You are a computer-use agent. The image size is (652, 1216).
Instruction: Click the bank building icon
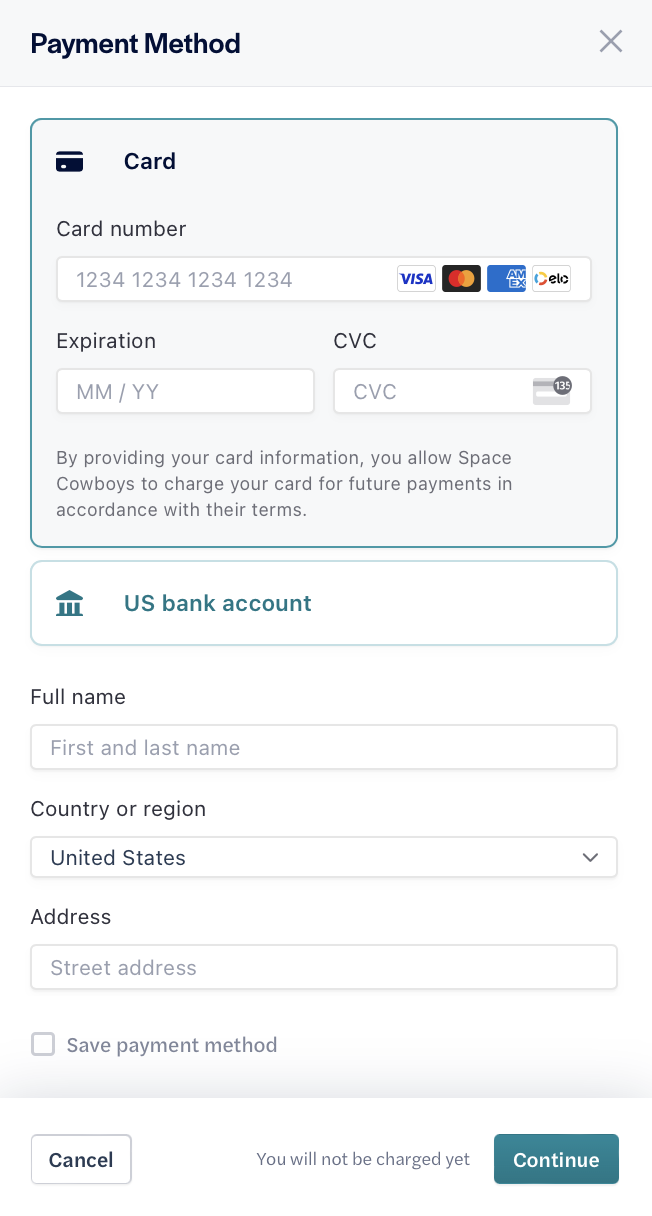(x=69, y=602)
